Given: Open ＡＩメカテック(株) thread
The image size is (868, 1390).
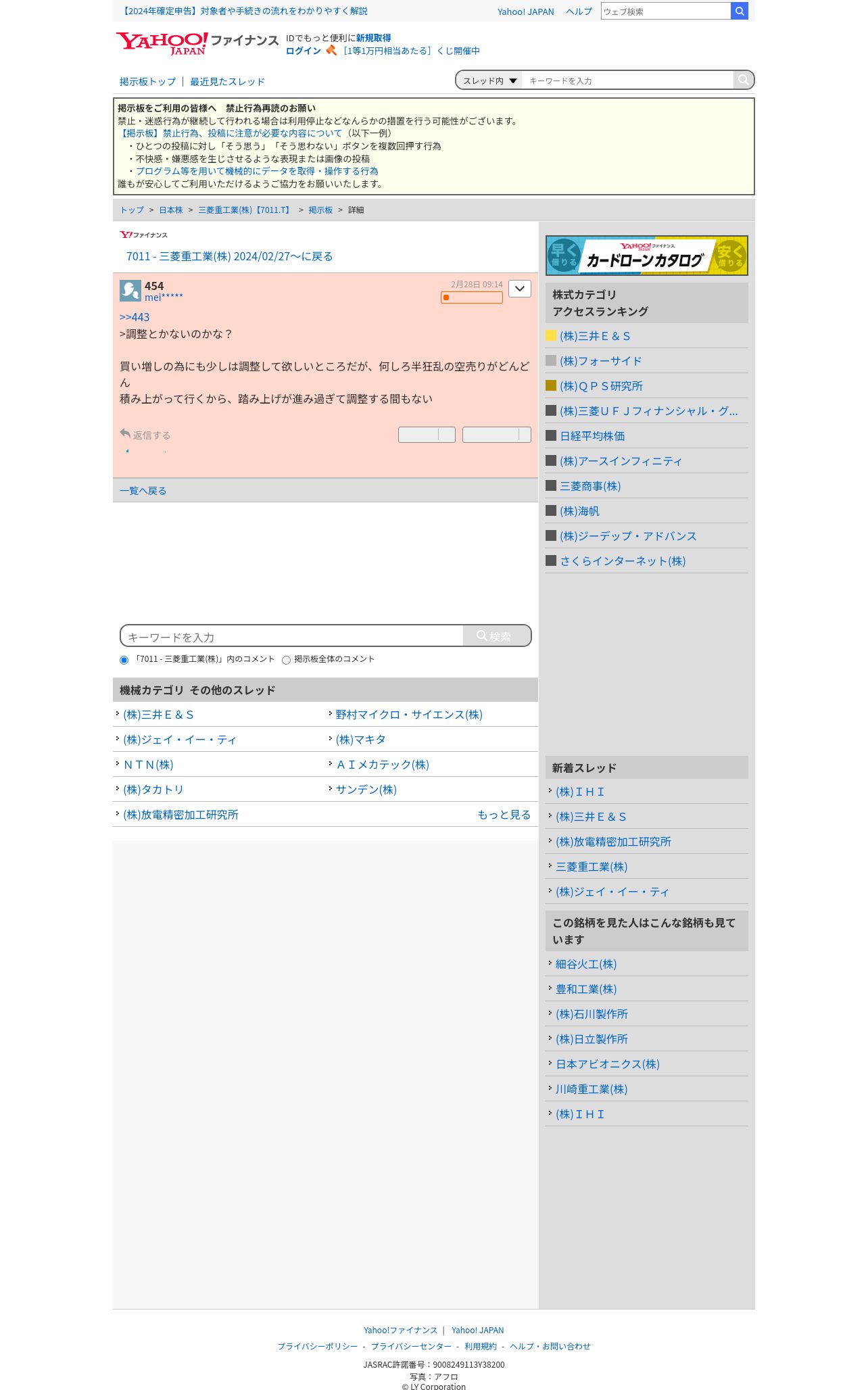Looking at the screenshot, I should tap(382, 765).
